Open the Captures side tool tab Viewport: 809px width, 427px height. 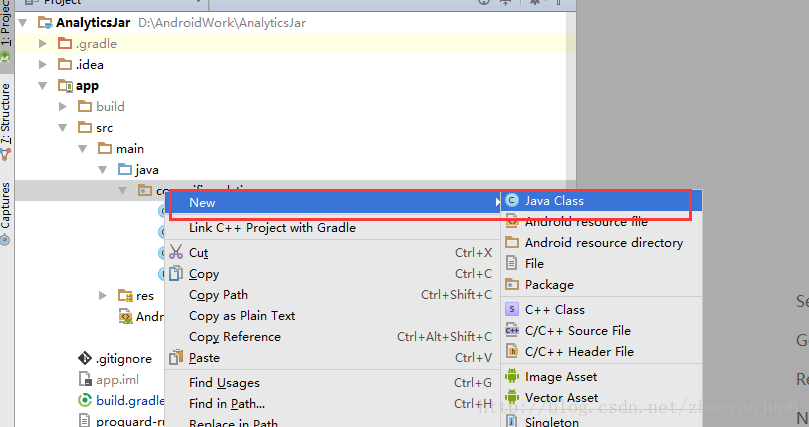(6, 213)
